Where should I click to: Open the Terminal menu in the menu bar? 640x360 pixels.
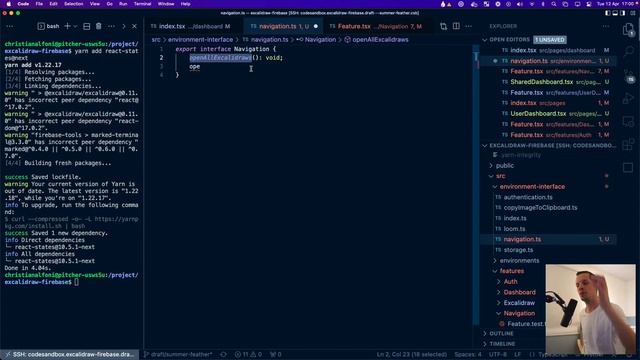(142, 4)
